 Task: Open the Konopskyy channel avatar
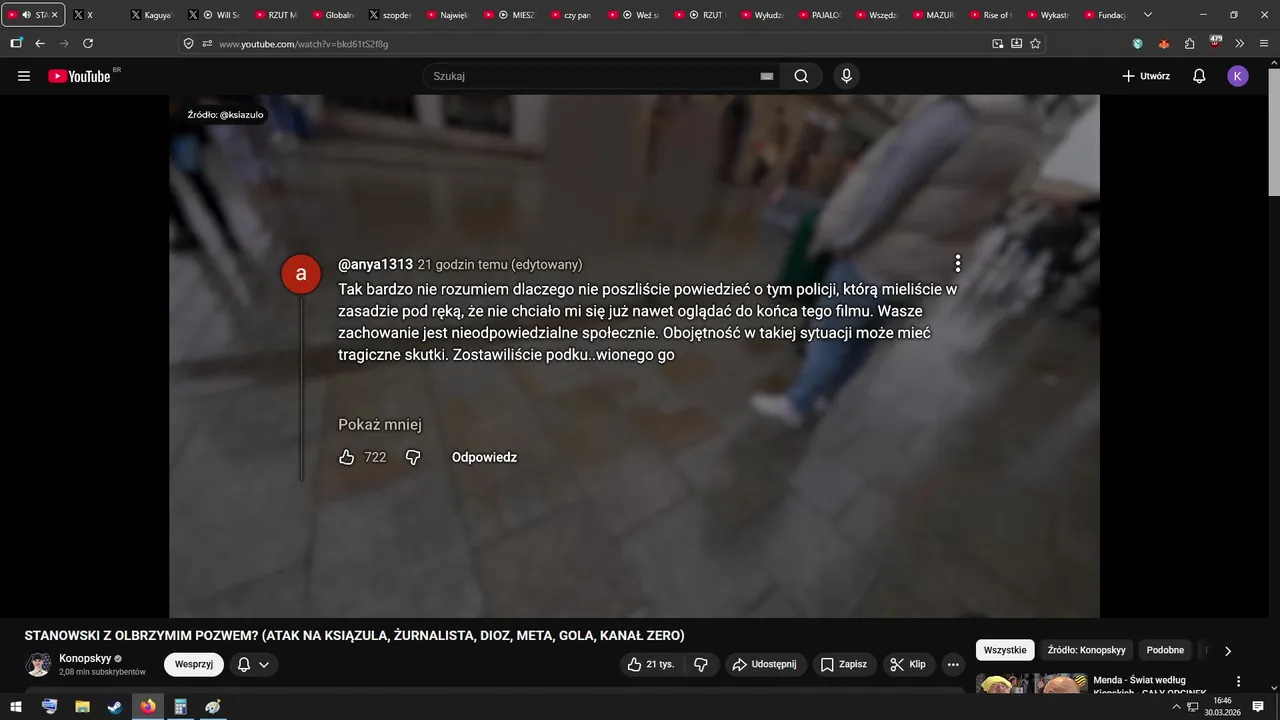[38, 665]
